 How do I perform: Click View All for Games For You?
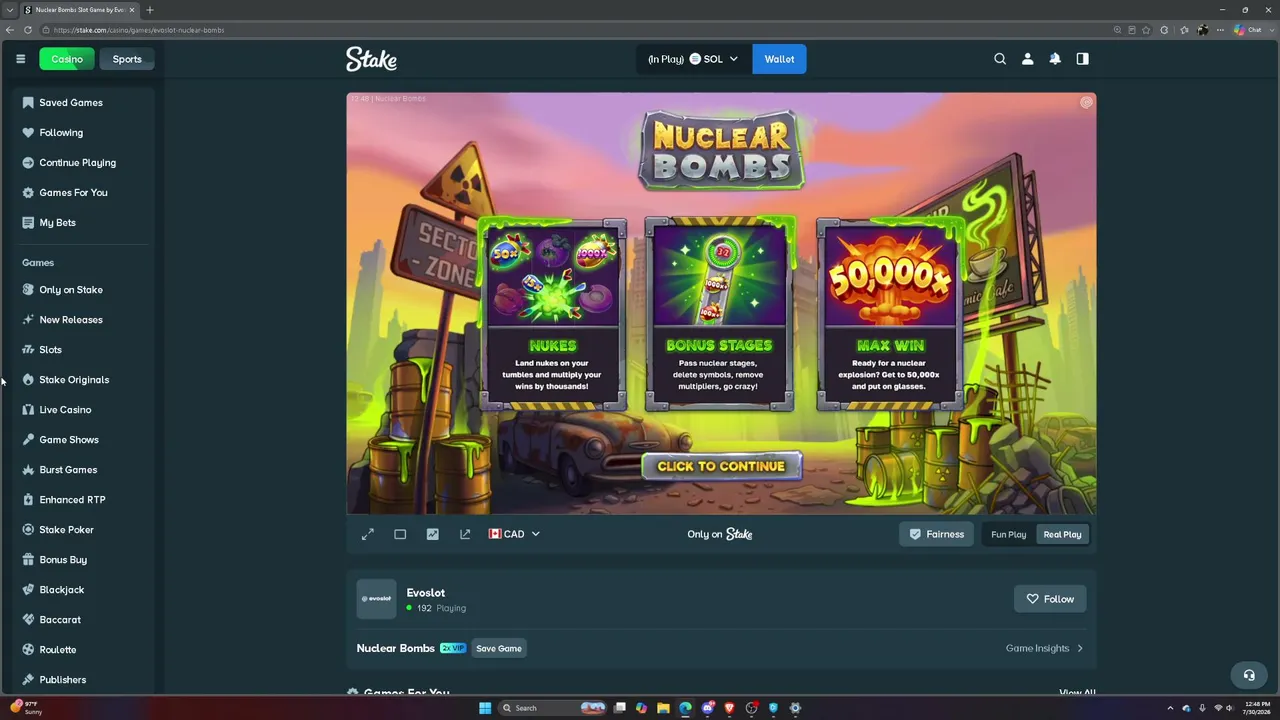[1077, 692]
